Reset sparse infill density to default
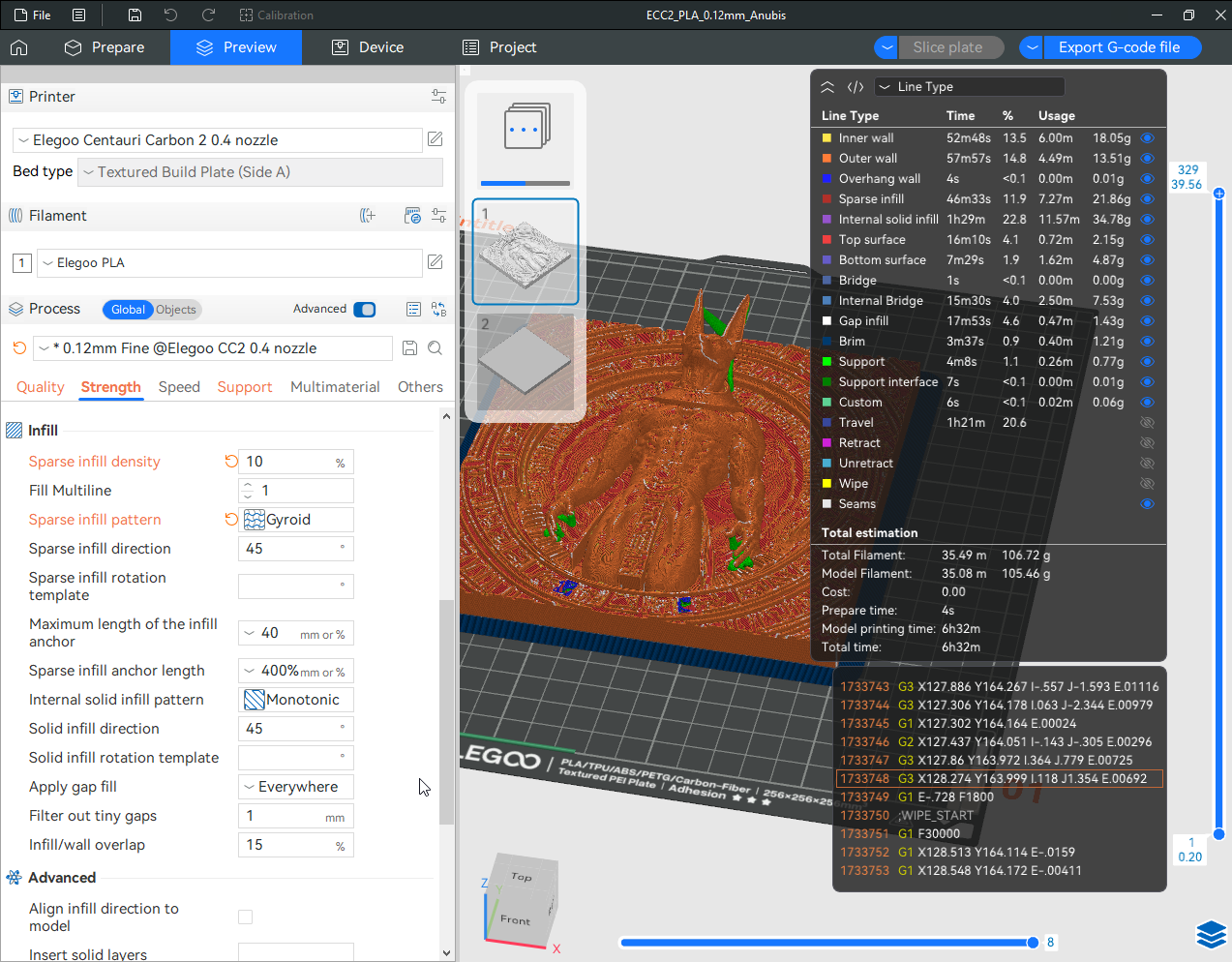 231,462
